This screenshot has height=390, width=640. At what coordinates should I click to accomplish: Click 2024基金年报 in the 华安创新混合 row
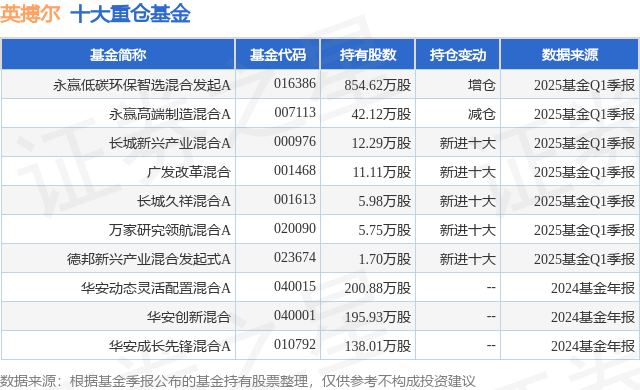coord(593,317)
